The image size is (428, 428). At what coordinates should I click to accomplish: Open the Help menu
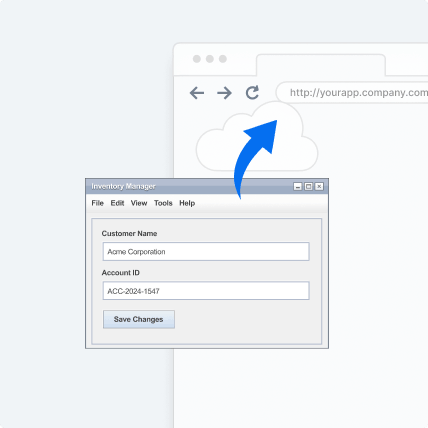point(187,203)
